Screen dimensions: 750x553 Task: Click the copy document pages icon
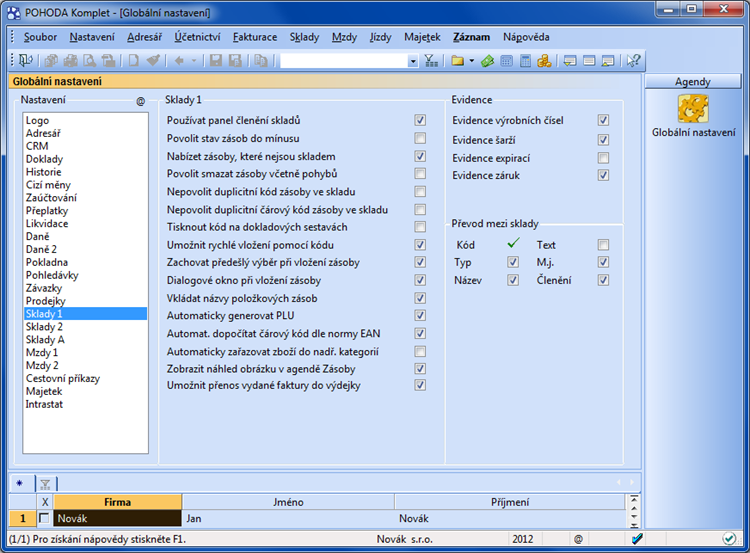click(261, 60)
